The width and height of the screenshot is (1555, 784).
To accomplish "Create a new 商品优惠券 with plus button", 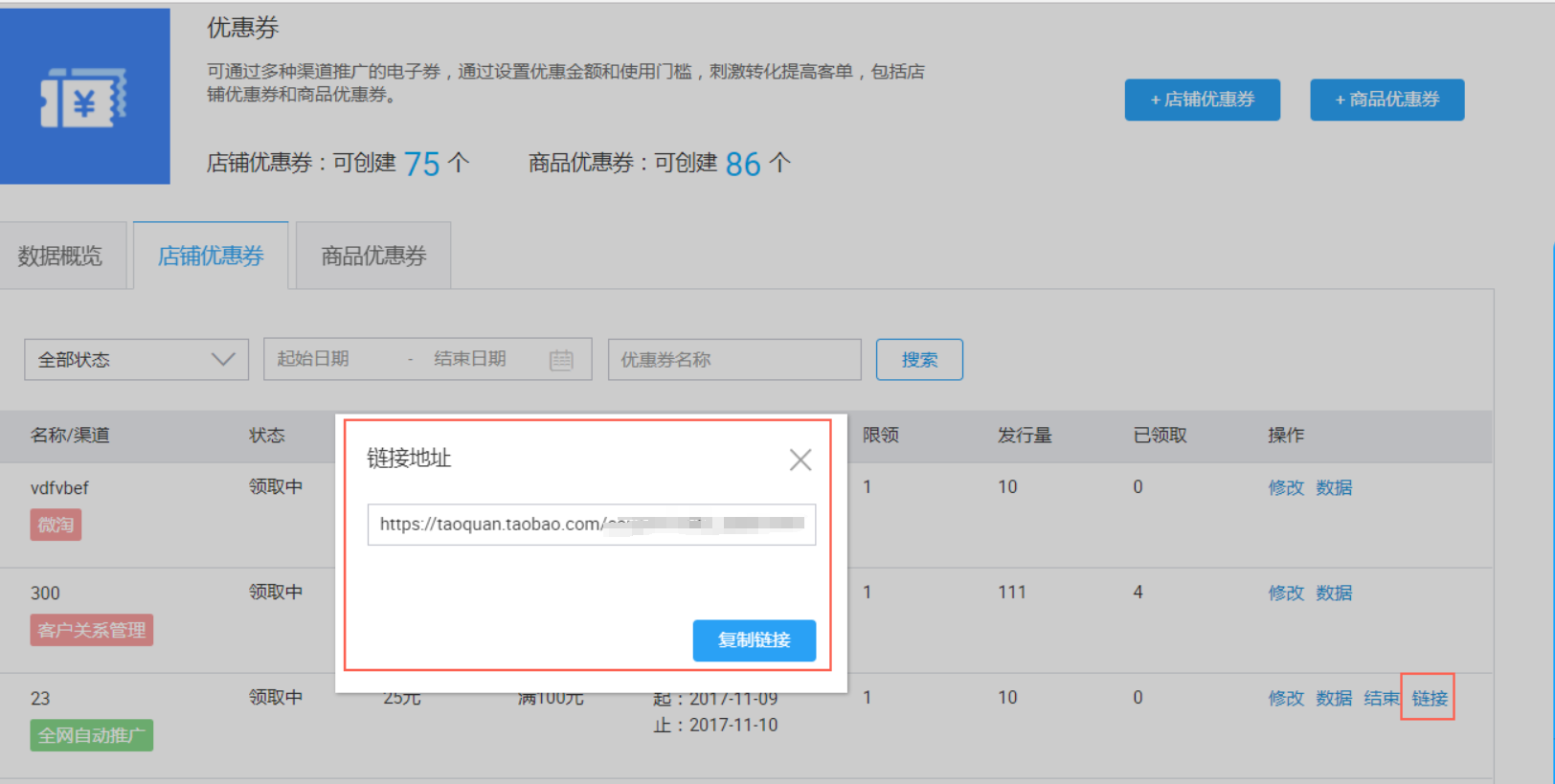I will (x=1386, y=100).
